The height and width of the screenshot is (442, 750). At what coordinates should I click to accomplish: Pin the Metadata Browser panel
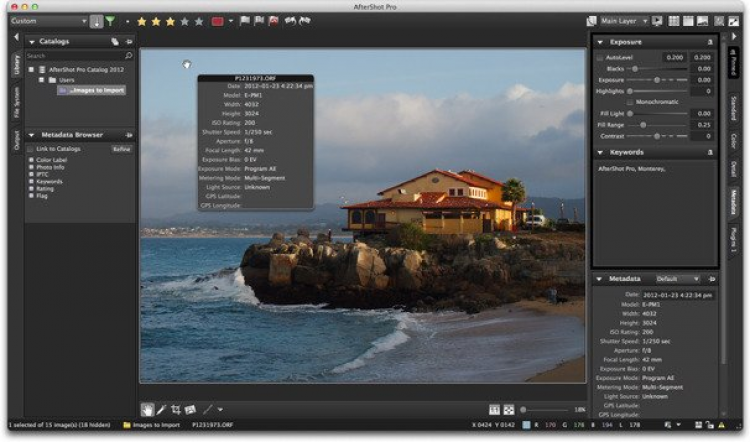tap(129, 135)
